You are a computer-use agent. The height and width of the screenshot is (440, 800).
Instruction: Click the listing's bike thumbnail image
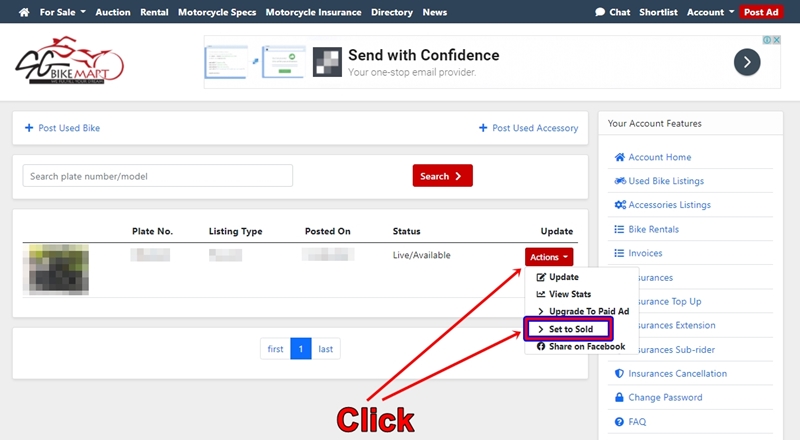[58, 271]
